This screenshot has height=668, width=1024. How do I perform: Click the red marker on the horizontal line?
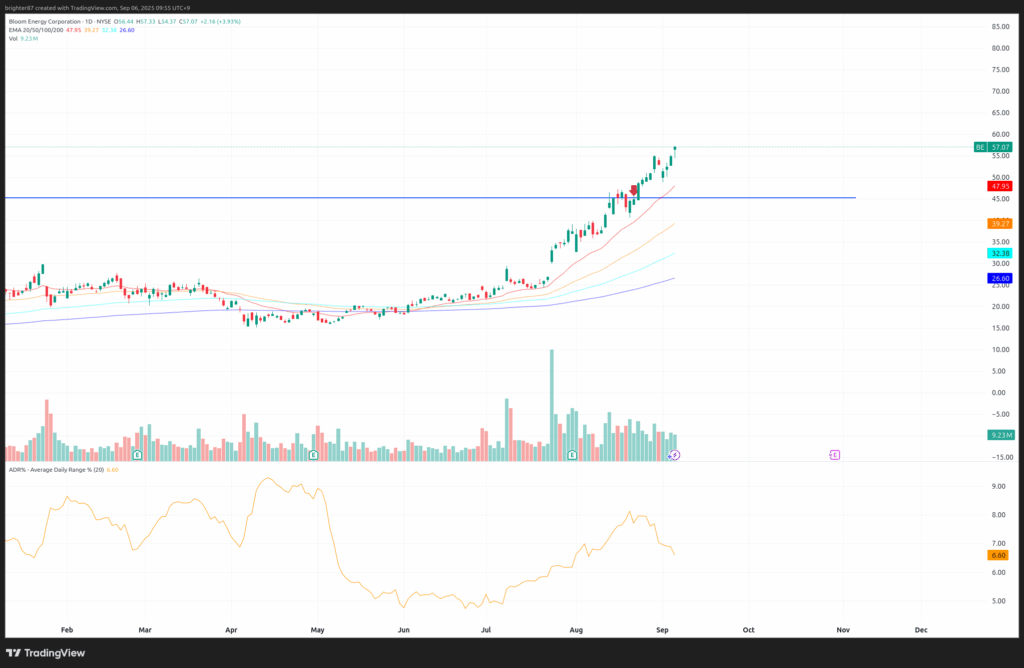633,191
